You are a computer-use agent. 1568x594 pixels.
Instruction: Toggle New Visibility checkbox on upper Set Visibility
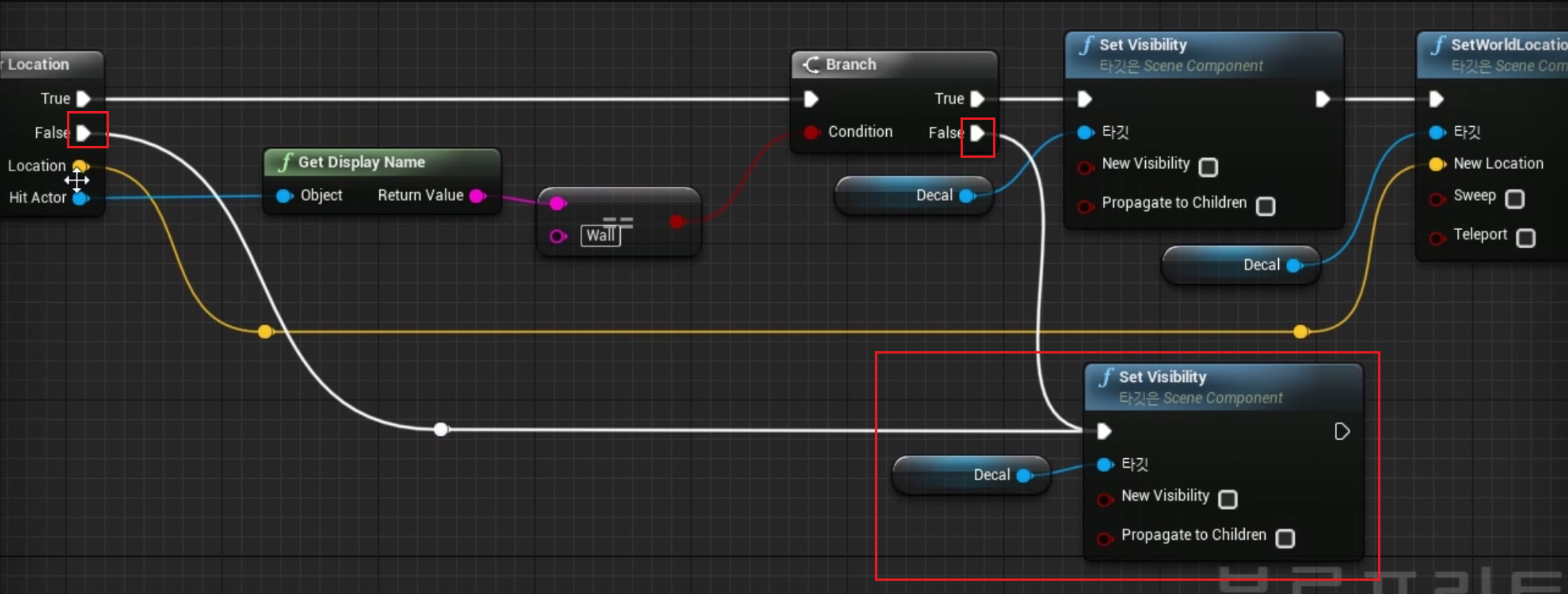click(x=1208, y=167)
